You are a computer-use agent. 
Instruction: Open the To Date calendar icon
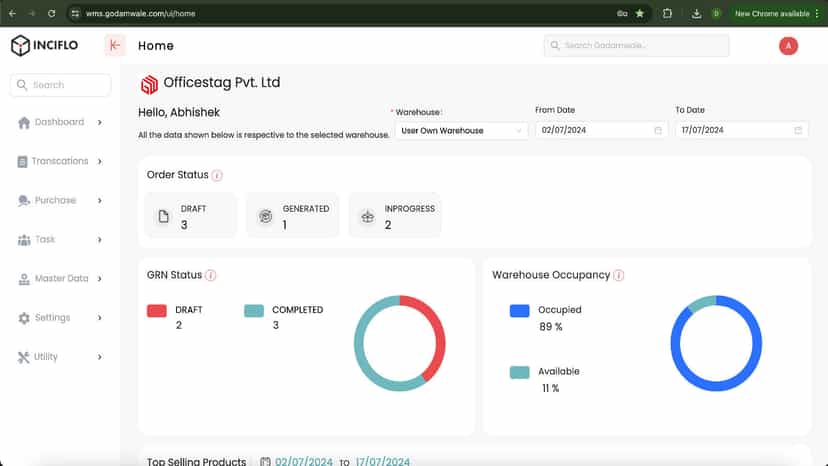(798, 130)
